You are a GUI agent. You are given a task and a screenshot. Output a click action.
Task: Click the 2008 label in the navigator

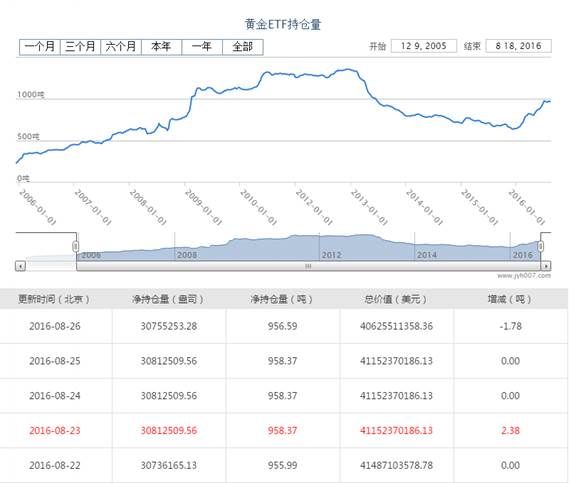click(187, 255)
